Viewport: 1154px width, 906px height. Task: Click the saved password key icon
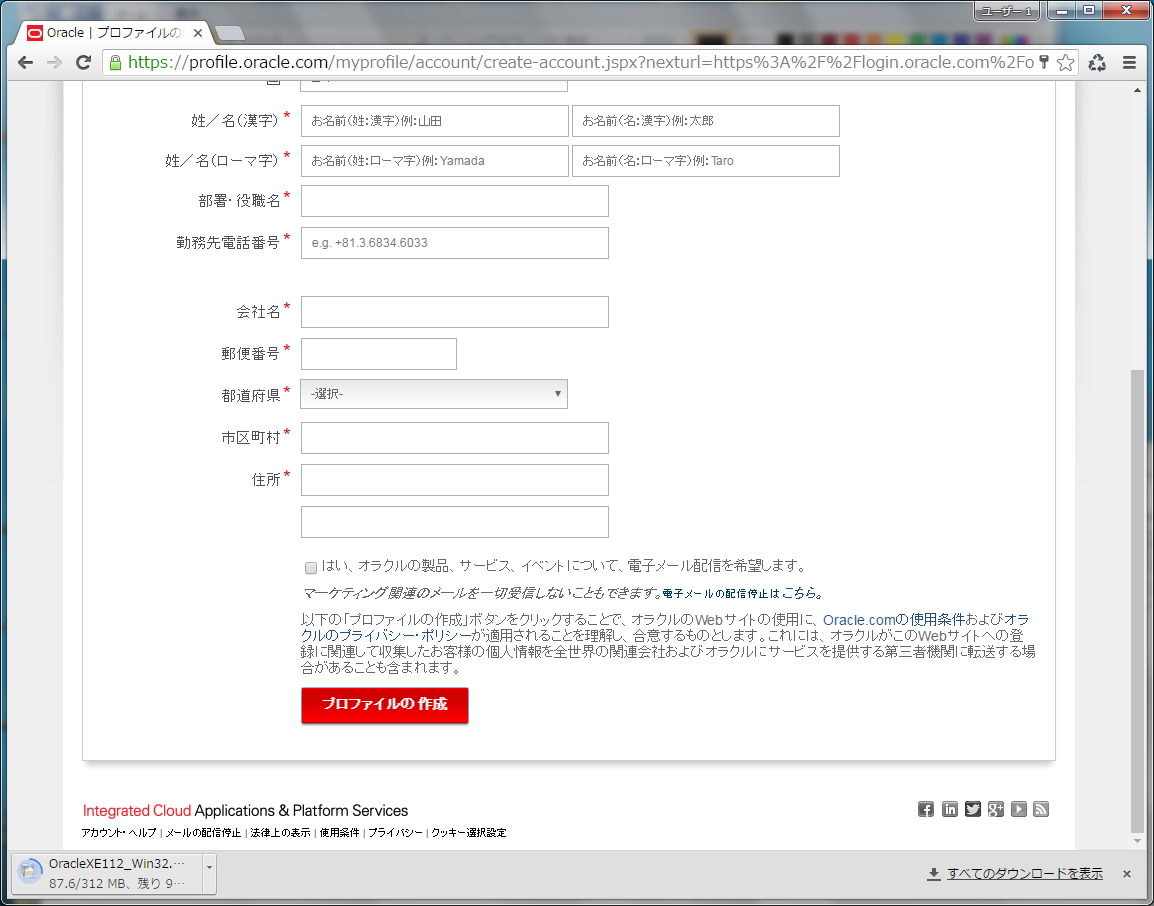(1044, 63)
